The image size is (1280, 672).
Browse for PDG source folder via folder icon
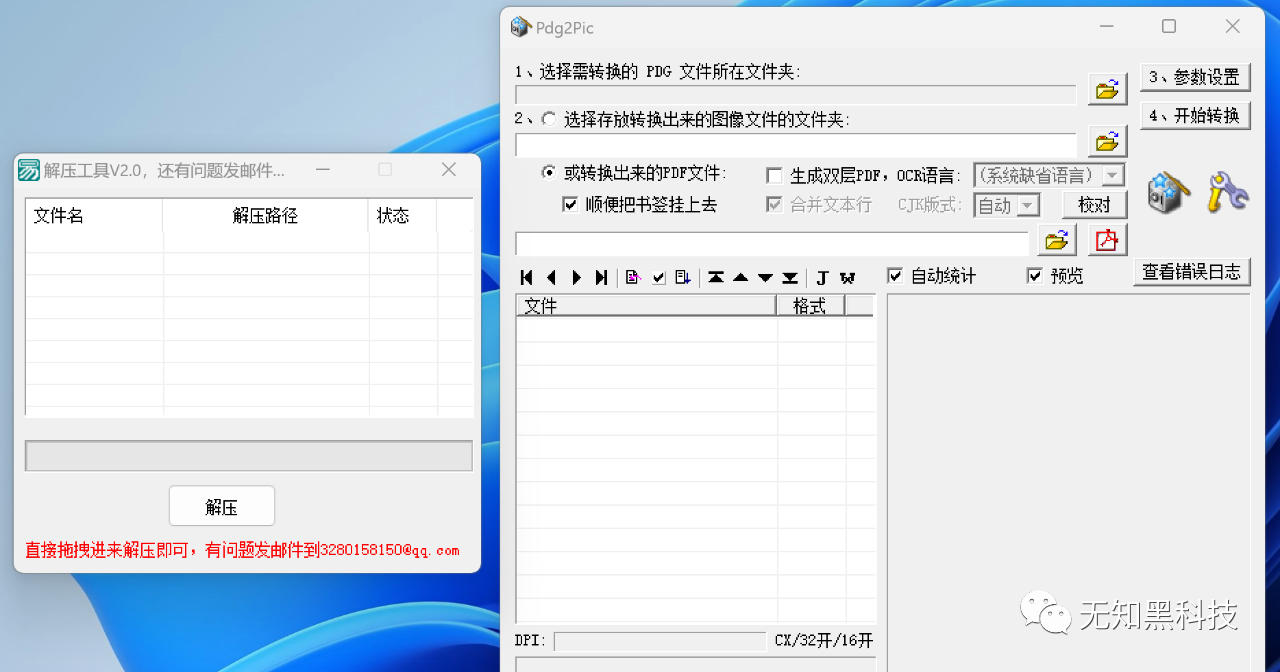1107,90
